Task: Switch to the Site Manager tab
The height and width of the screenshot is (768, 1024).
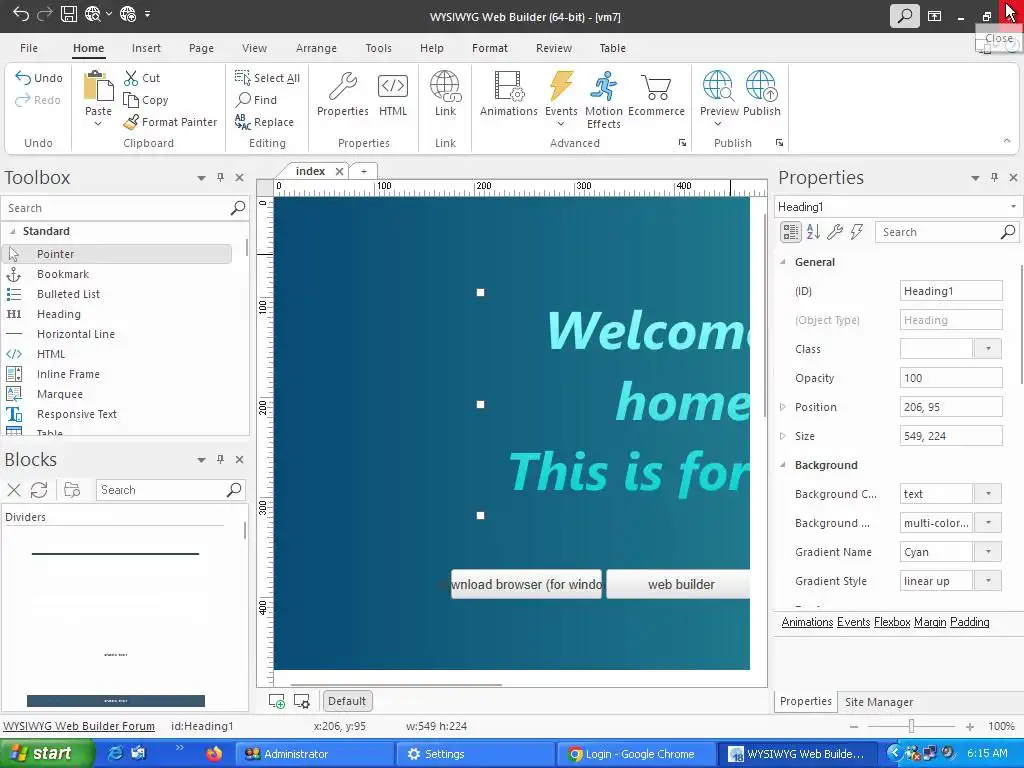Action: pyautogui.click(x=879, y=702)
